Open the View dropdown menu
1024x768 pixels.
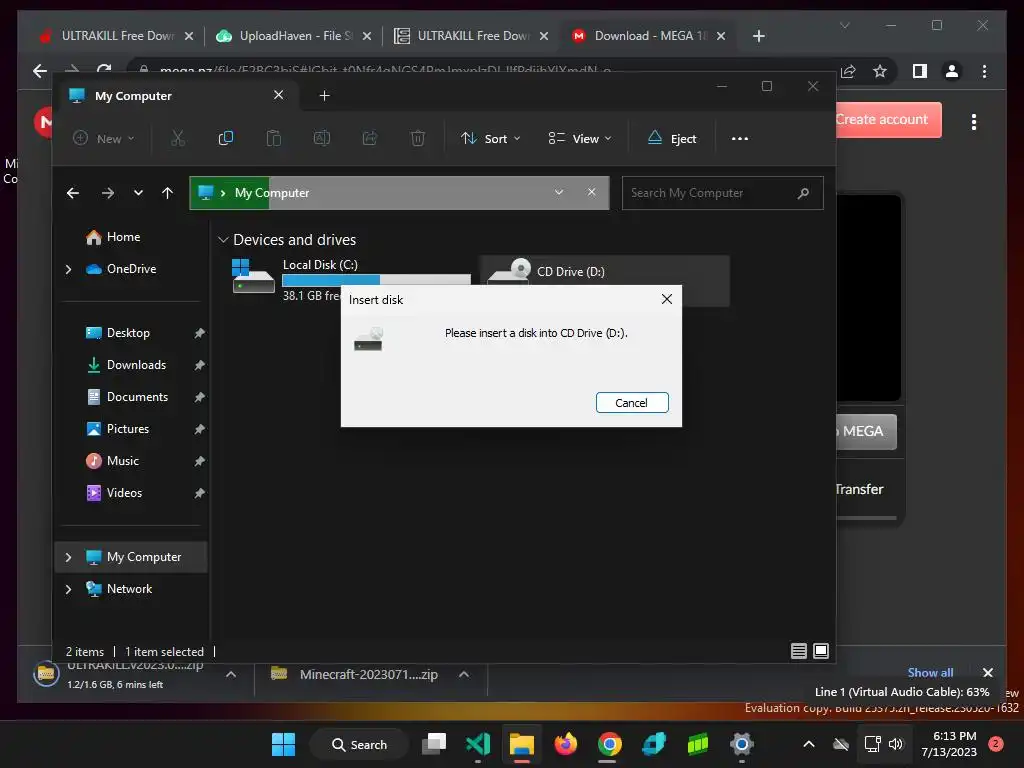(x=580, y=138)
